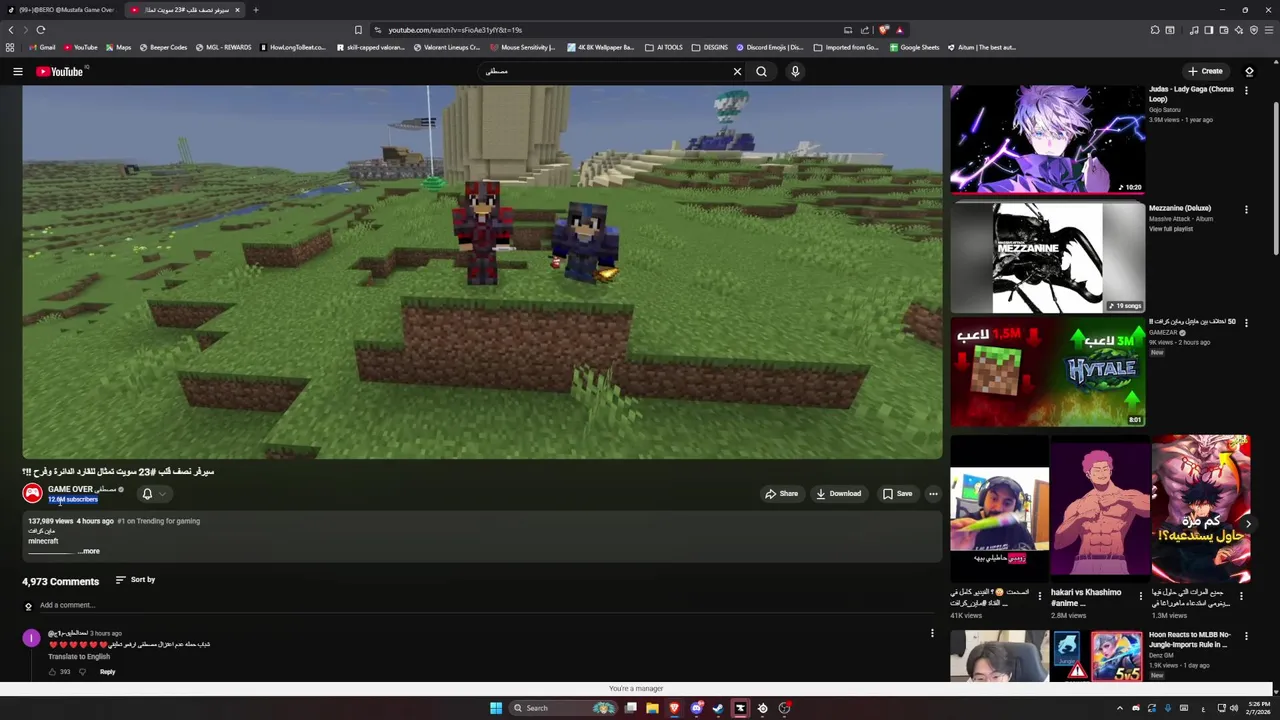The height and width of the screenshot is (720, 1280).
Task: Open hakari vs Khashimo short
Action: tap(1100, 511)
